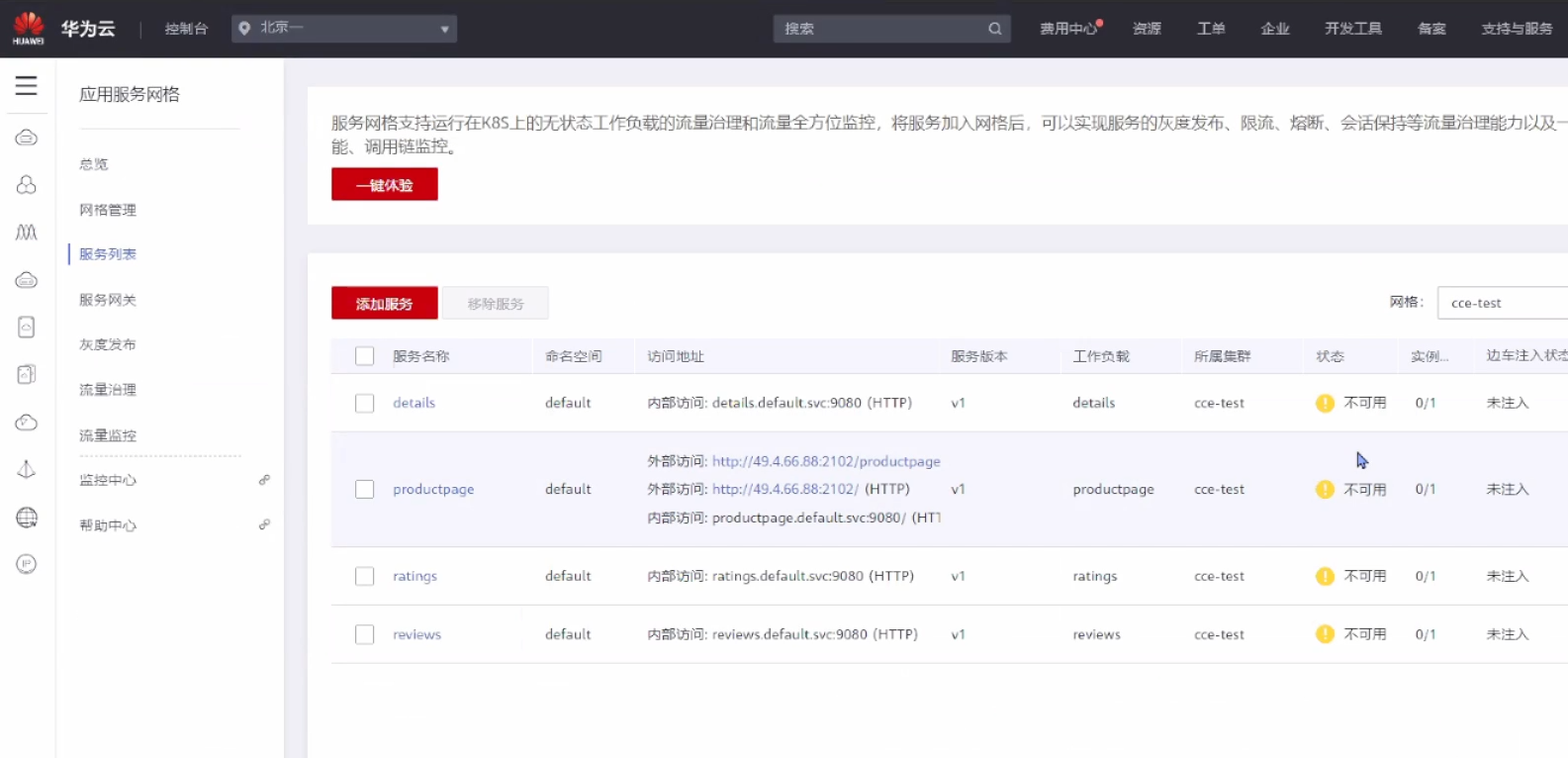Click 内部访问: ratings.default.svc:9080 (HTTP) address
This screenshot has height=758, width=1568.
click(x=781, y=576)
